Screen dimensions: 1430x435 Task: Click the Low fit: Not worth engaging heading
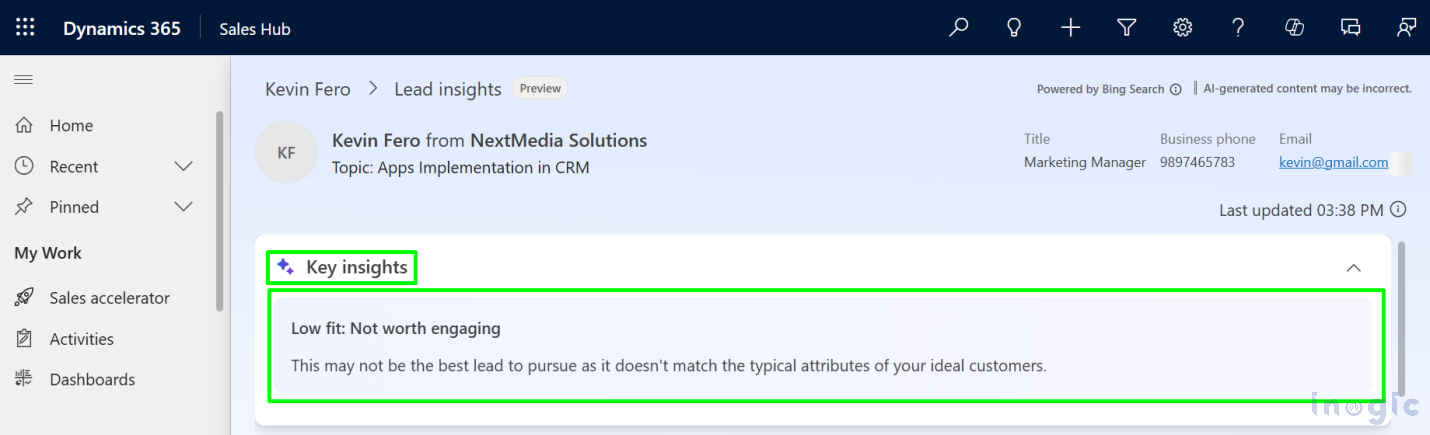[396, 328]
